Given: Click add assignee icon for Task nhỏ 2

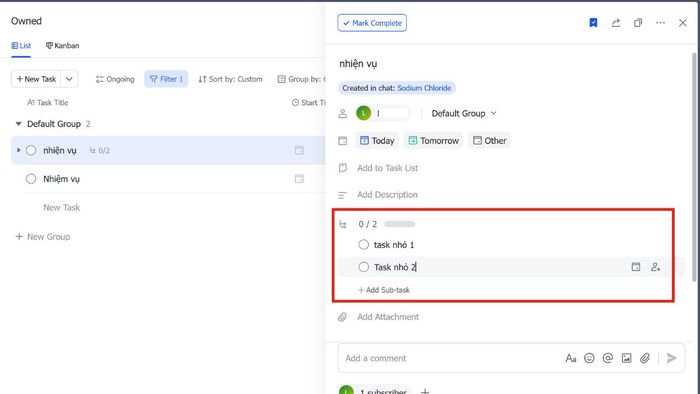Looking at the screenshot, I should click(655, 267).
